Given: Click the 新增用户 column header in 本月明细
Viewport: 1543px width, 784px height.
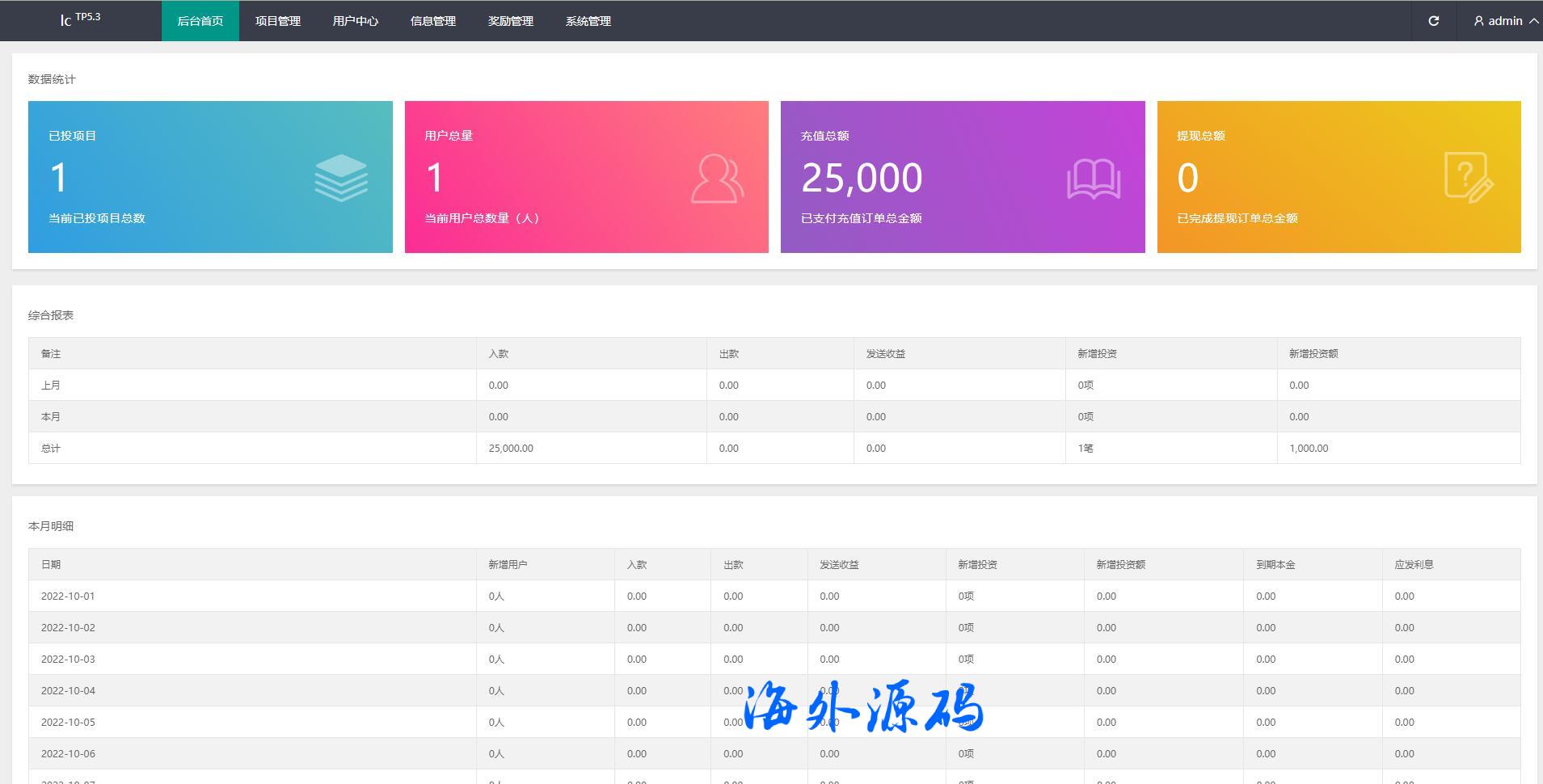Looking at the screenshot, I should click(508, 565).
